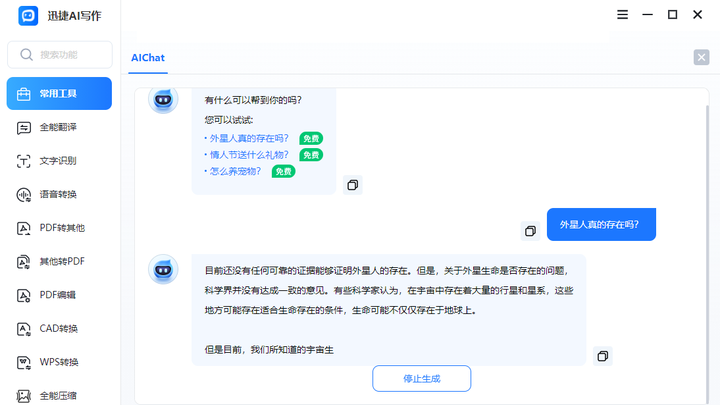The height and width of the screenshot is (405, 720).
Task: Click the PDF转其他 icon
Action: [23, 228]
